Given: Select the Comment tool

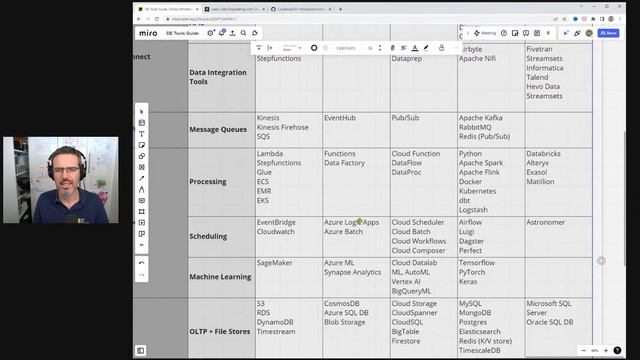Looking at the screenshot, I should pos(142,200).
